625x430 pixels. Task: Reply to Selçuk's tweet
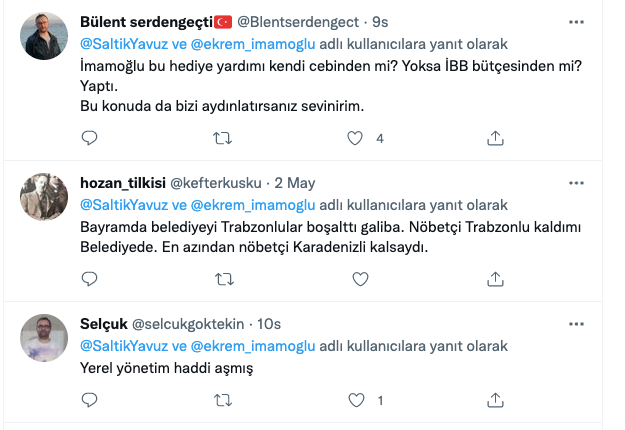point(89,400)
